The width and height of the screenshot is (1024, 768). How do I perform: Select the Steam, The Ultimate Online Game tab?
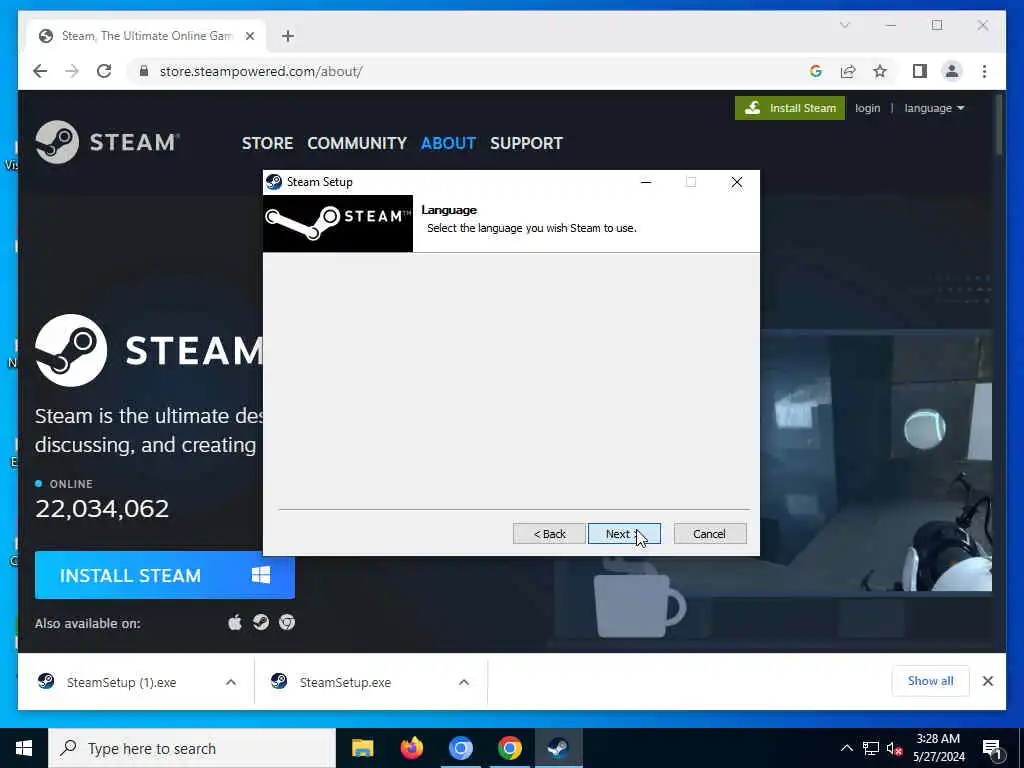click(146, 36)
